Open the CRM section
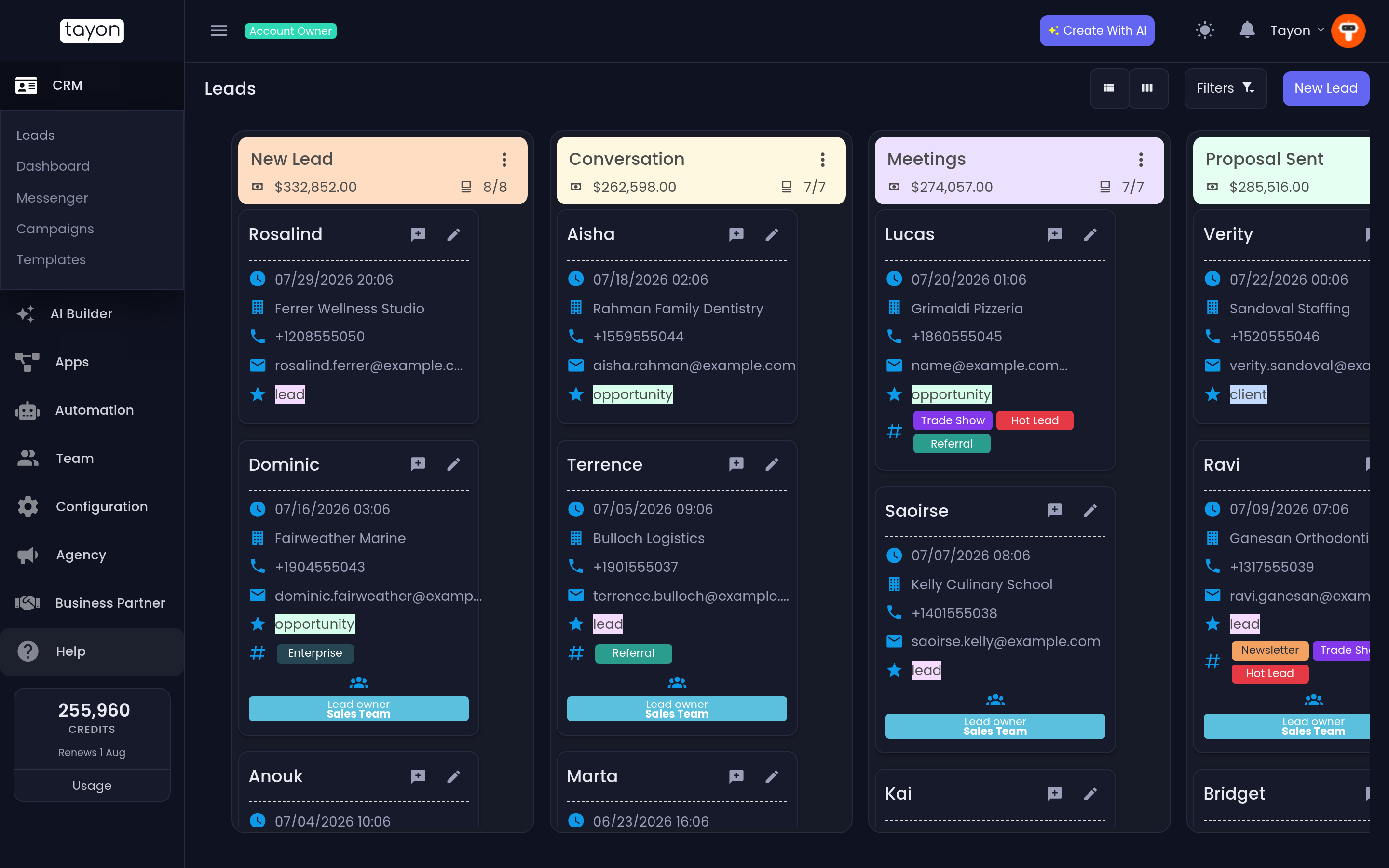 pos(92,85)
